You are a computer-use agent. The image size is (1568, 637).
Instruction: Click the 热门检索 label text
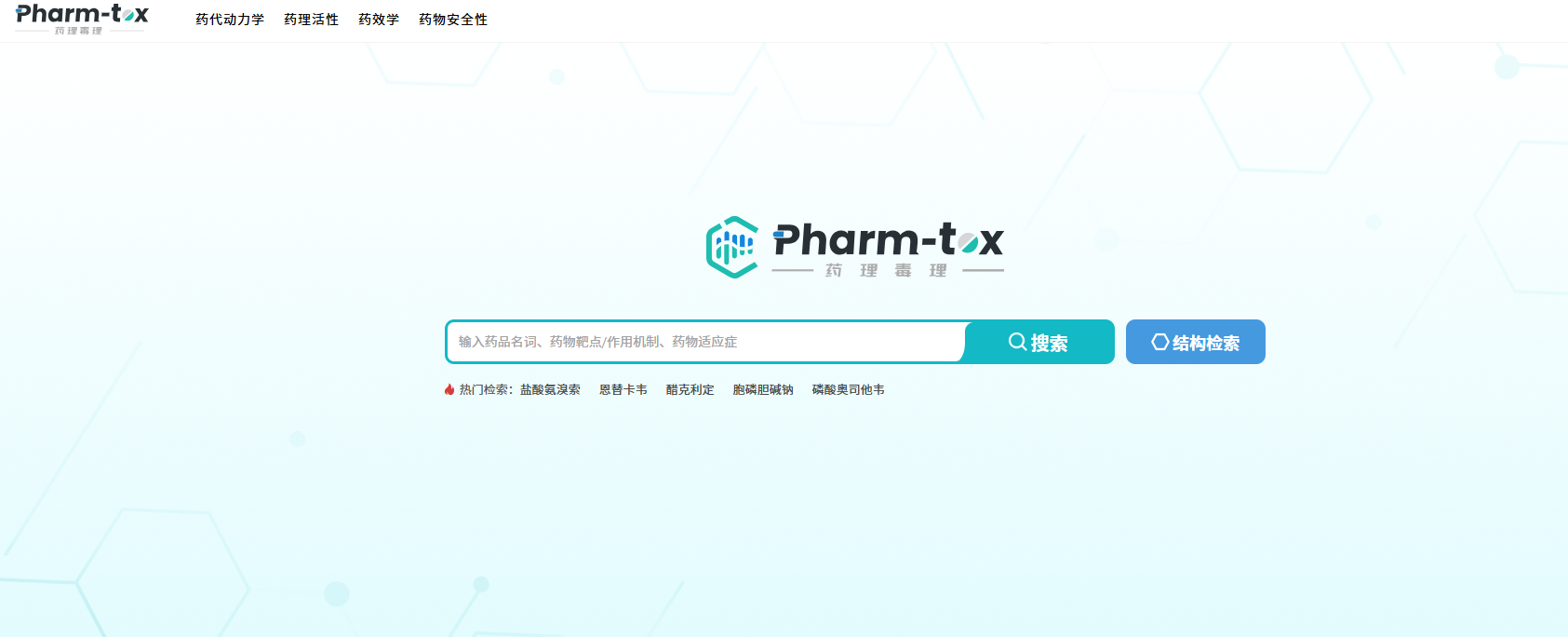486,389
